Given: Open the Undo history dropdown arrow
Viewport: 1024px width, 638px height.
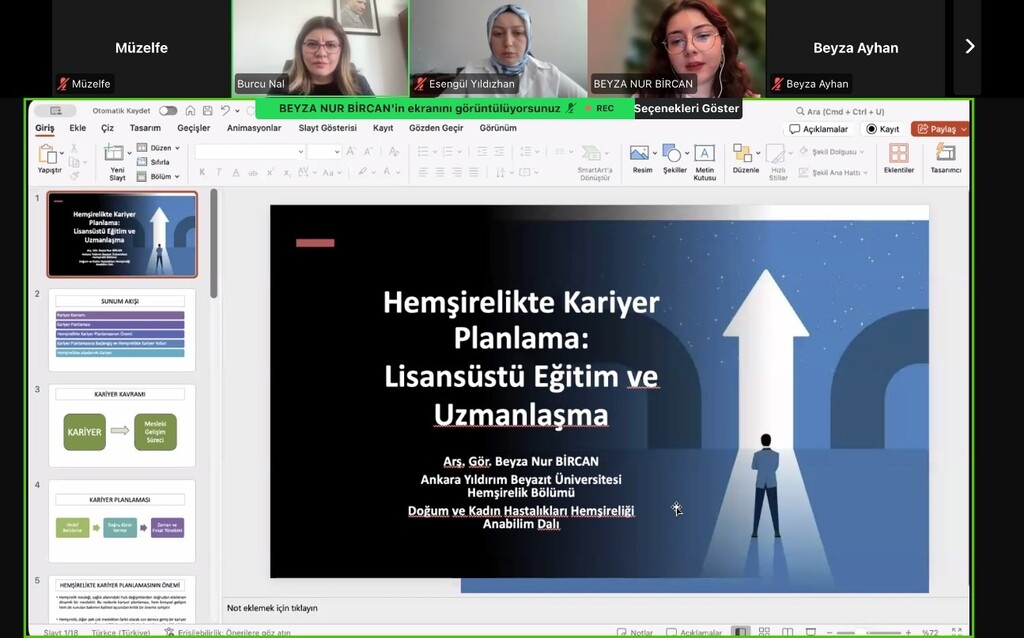Looking at the screenshot, I should [x=237, y=111].
